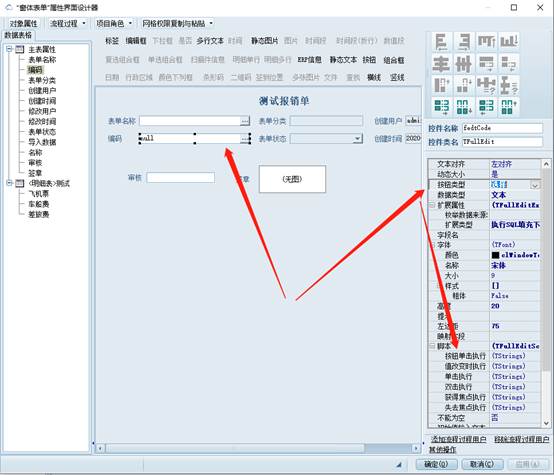Image resolution: width=554 pixels, height=475 pixels.
Task: Click the same width sizing icon
Action: pyautogui.click(x=486, y=64)
